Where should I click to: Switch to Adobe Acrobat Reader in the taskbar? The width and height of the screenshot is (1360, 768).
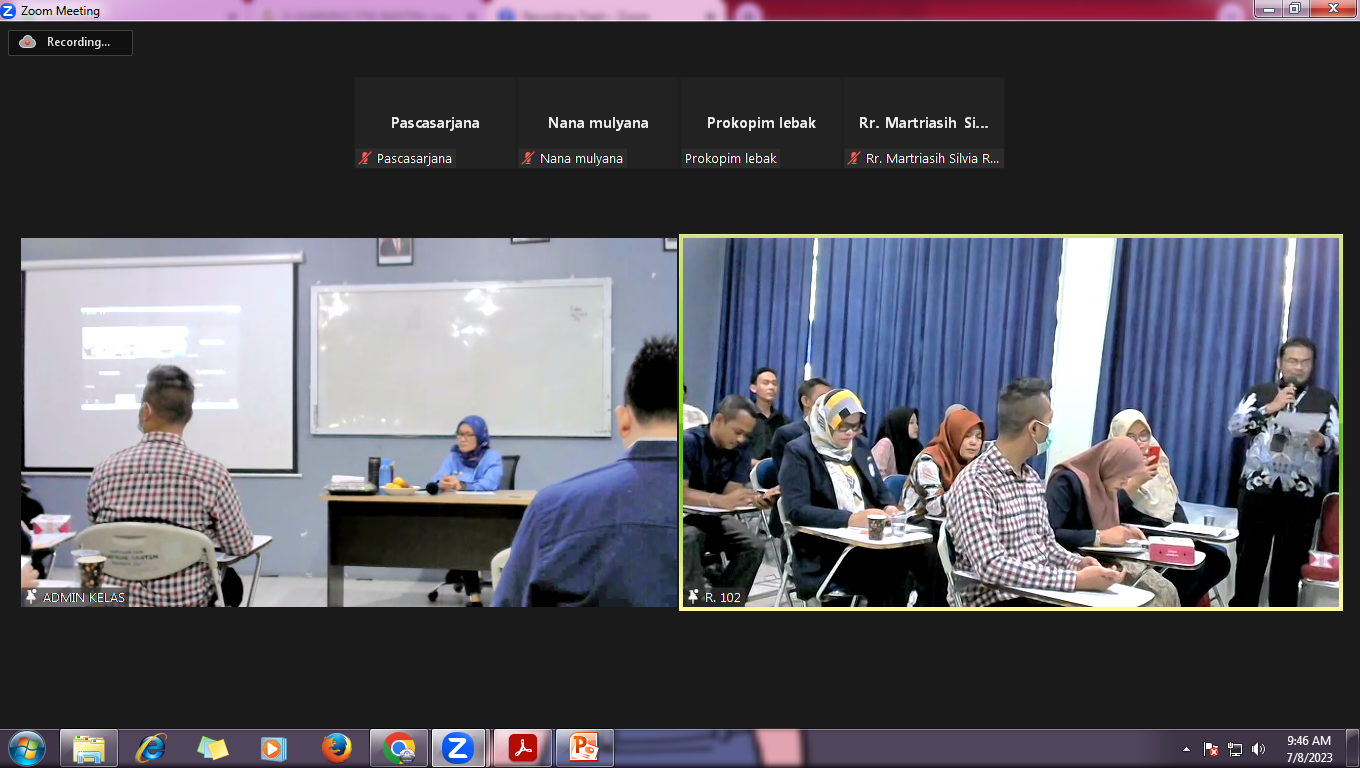(523, 748)
